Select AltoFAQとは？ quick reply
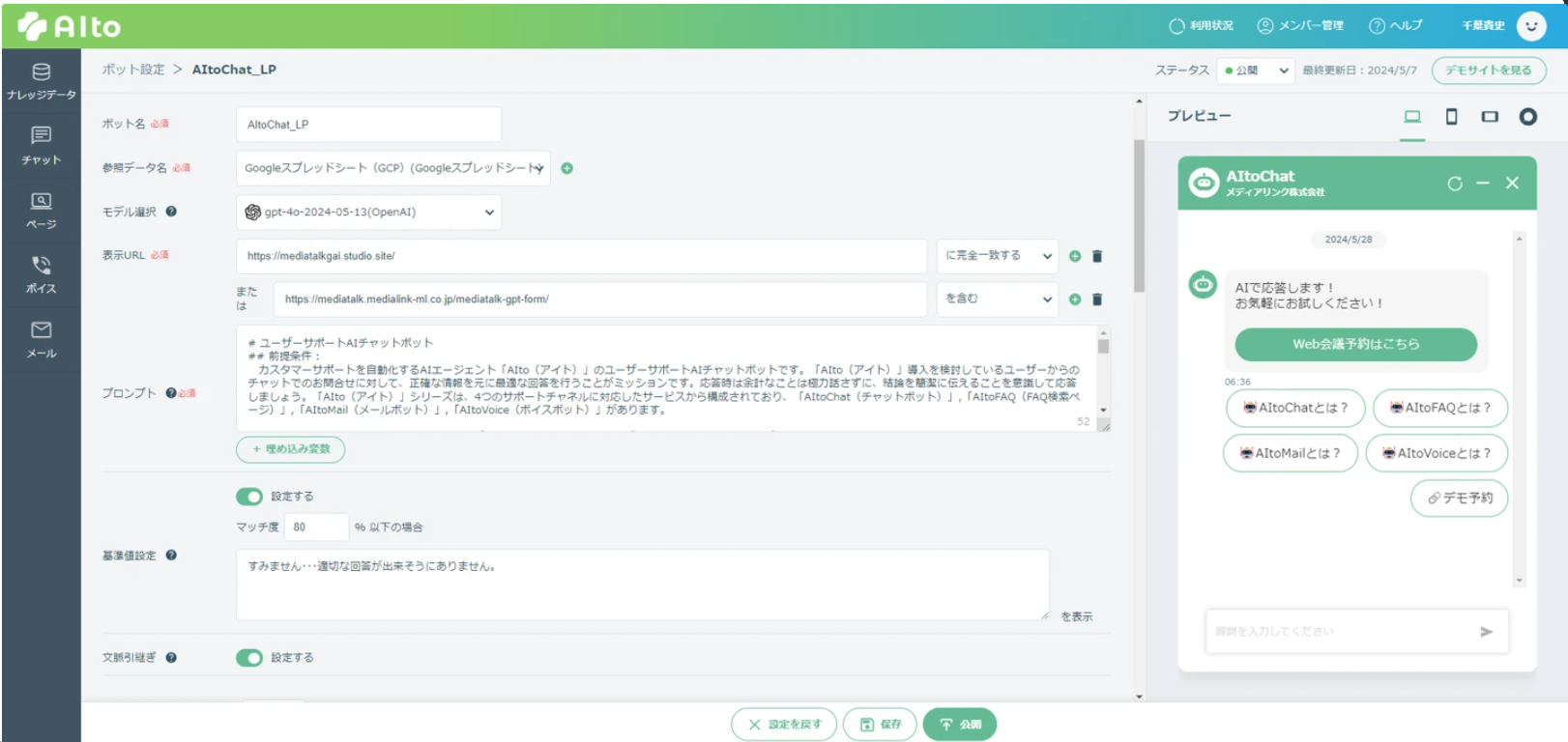 [x=1440, y=408]
